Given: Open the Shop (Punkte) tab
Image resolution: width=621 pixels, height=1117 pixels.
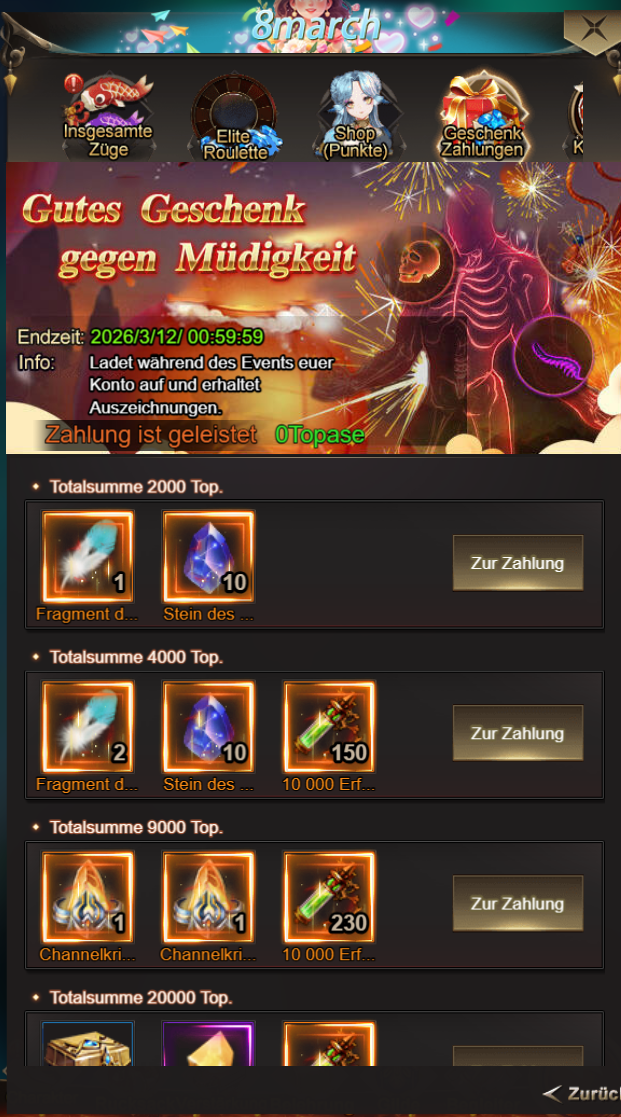Looking at the screenshot, I should pos(356,115).
